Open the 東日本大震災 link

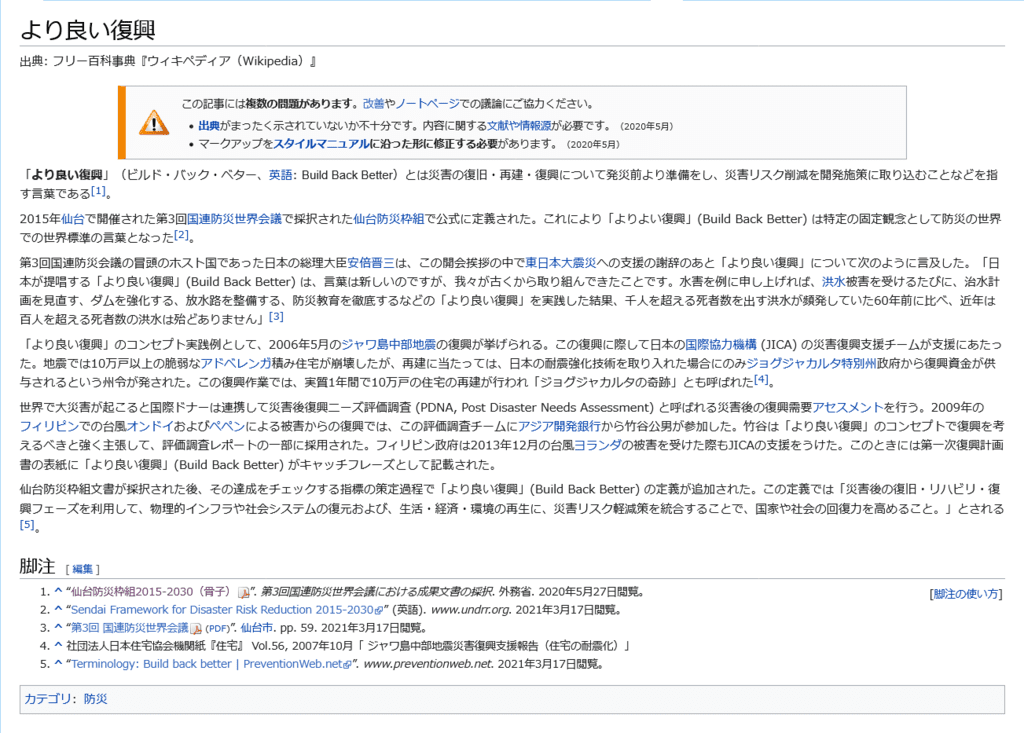[x=561, y=263]
